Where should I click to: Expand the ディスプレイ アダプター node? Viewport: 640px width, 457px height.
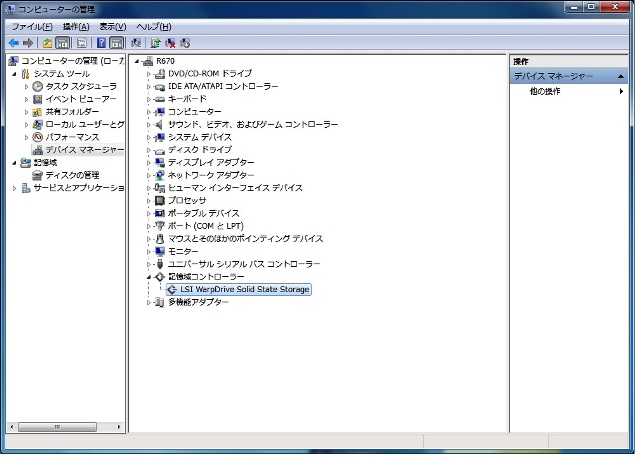(148, 162)
